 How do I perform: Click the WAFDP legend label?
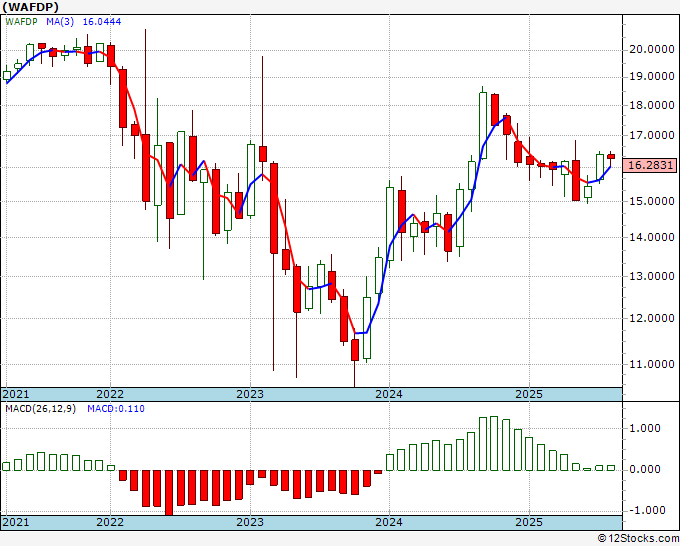[21, 22]
